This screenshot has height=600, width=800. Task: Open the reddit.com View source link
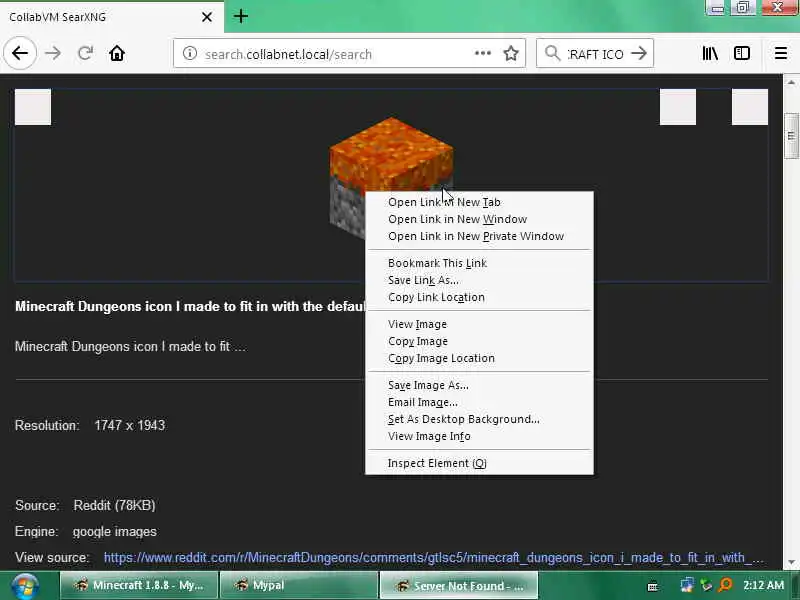[434, 558]
